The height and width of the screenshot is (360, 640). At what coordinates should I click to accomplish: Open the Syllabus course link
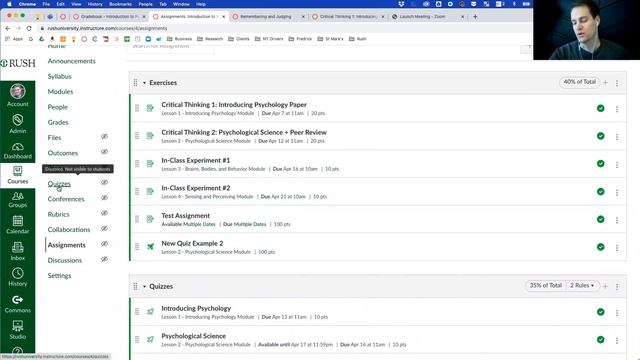pos(59,76)
